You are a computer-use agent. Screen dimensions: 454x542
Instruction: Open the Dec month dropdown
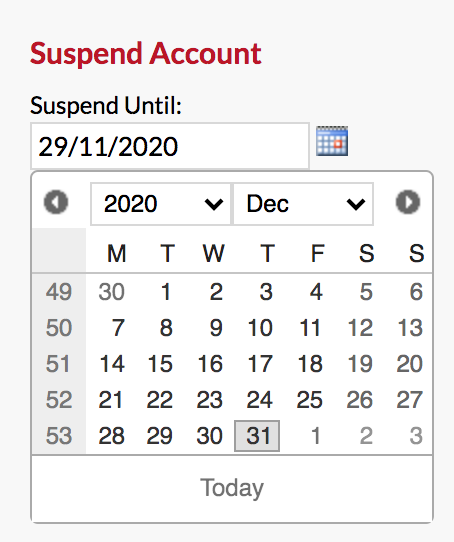304,204
